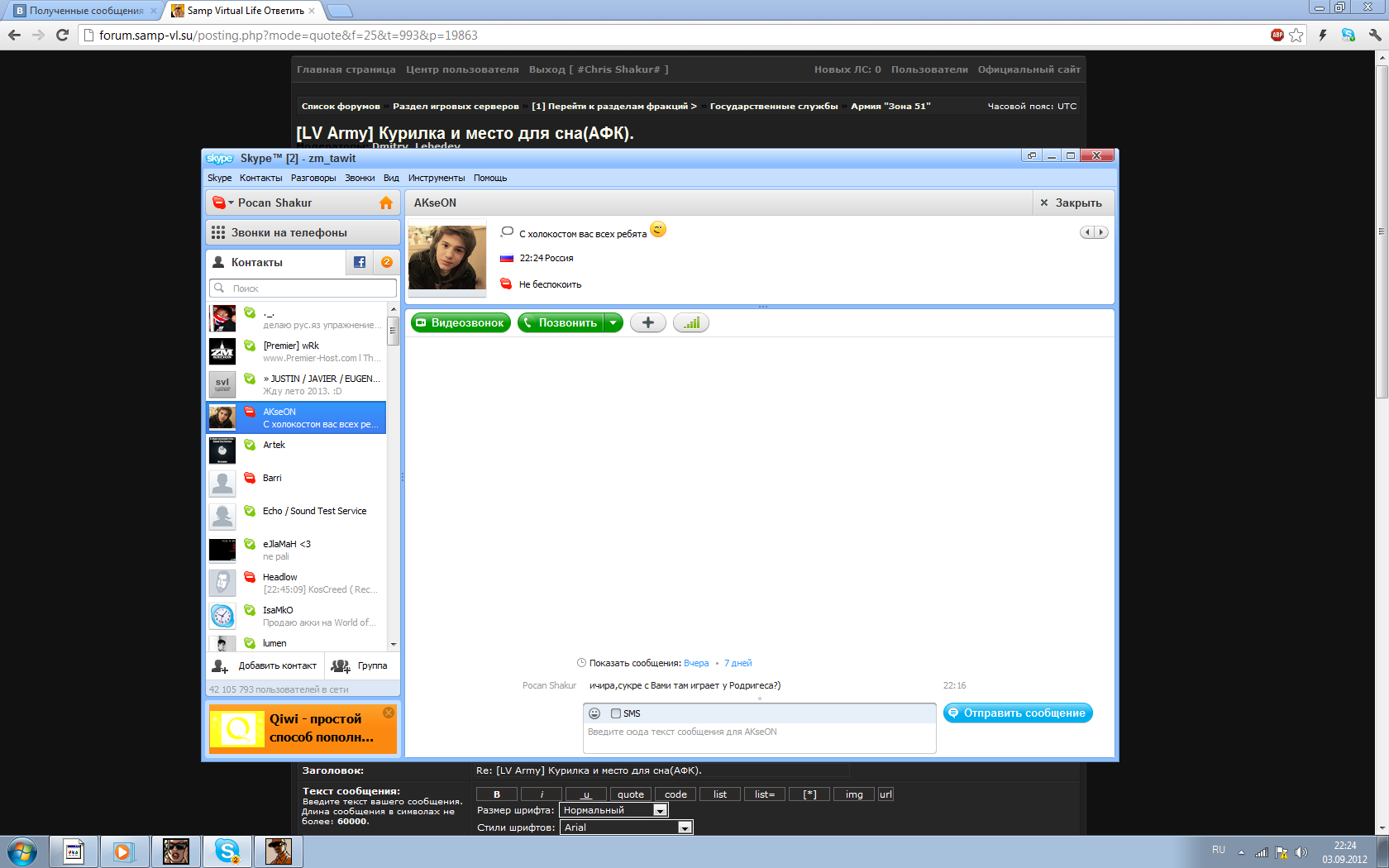Open the Инструменты menu
Screen dimensions: 1389x868
(437, 178)
